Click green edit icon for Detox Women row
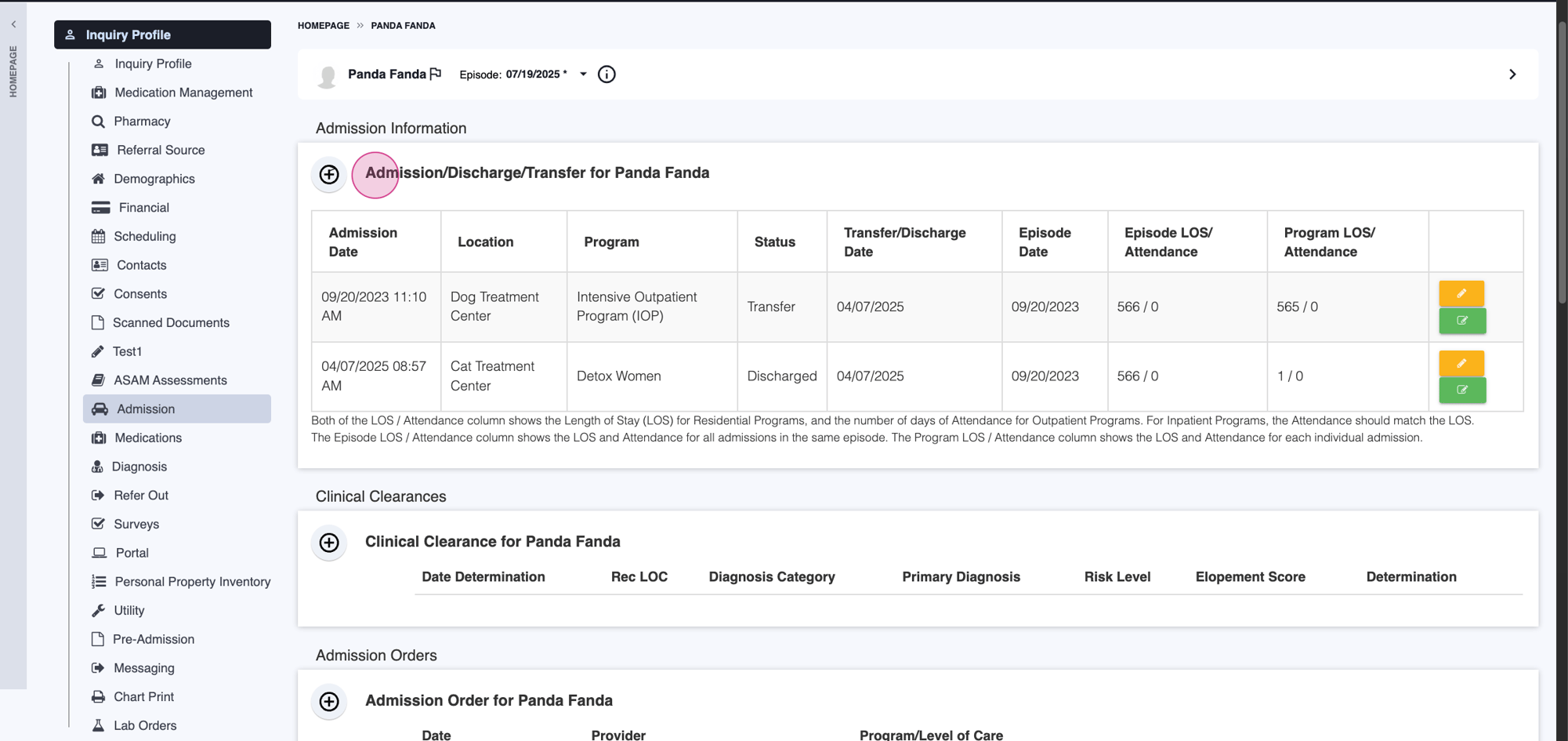 point(1461,390)
